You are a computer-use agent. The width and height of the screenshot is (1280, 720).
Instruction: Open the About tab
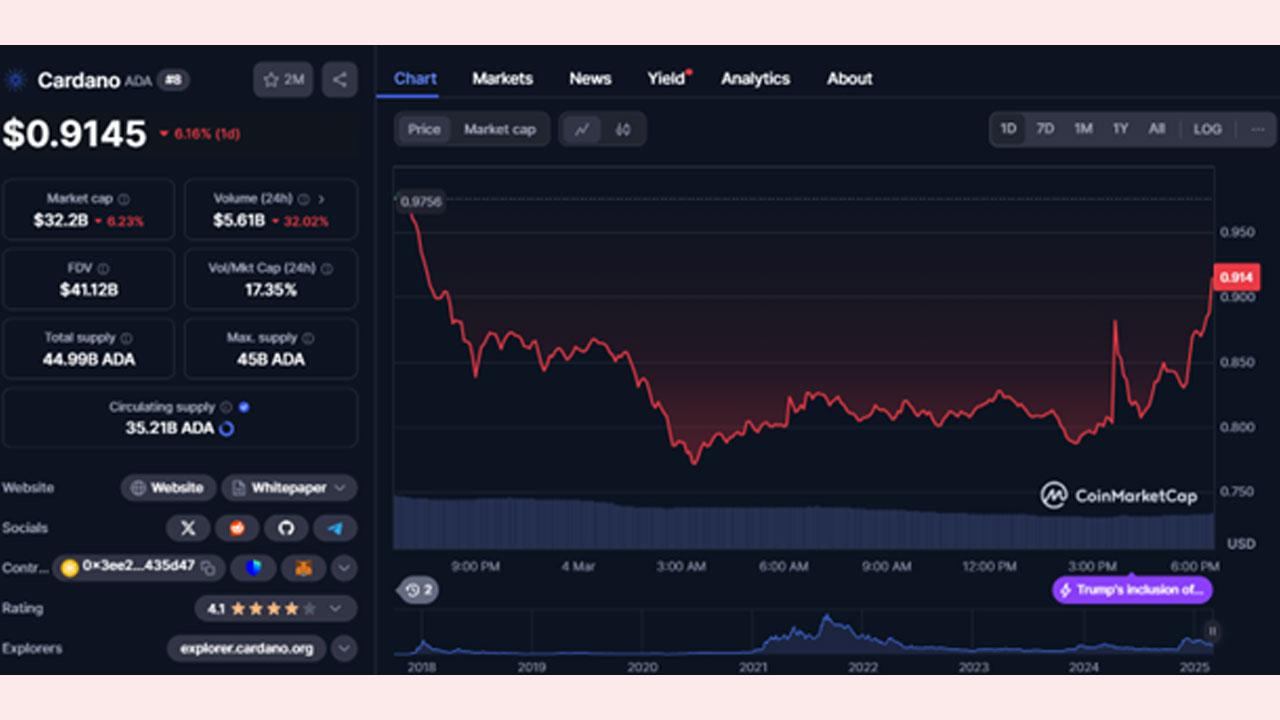849,78
